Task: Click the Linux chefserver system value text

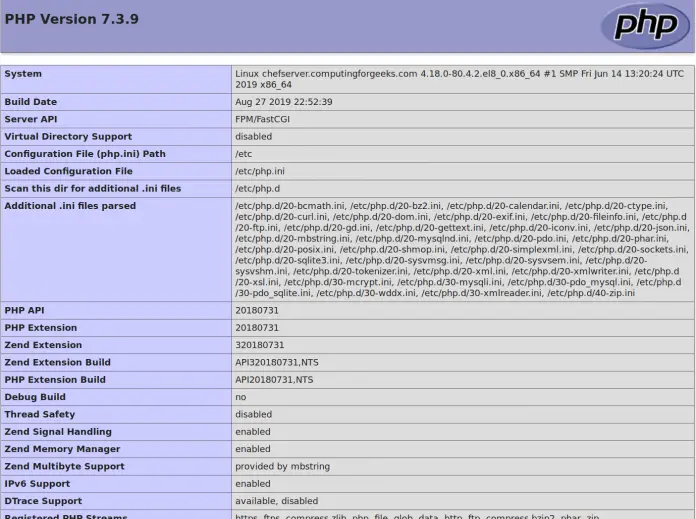Action: tap(459, 79)
